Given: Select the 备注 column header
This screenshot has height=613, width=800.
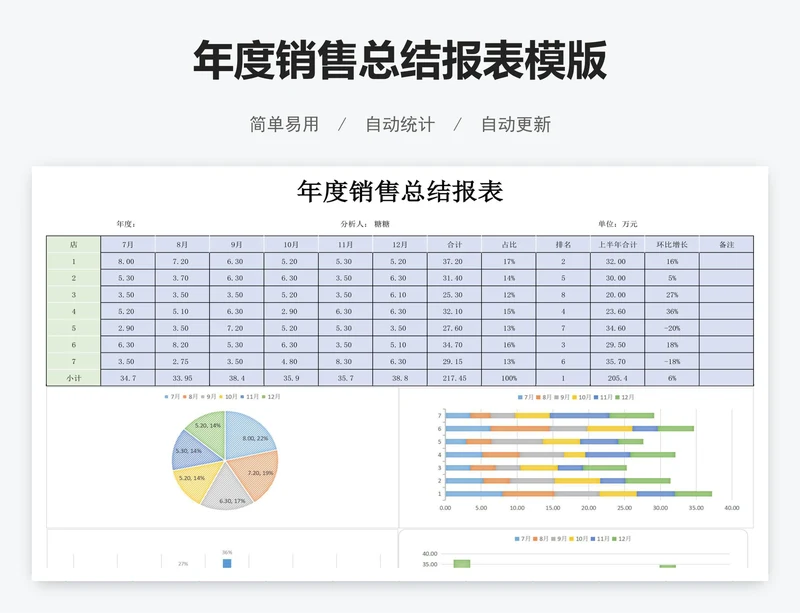Looking at the screenshot, I should click(727, 244).
